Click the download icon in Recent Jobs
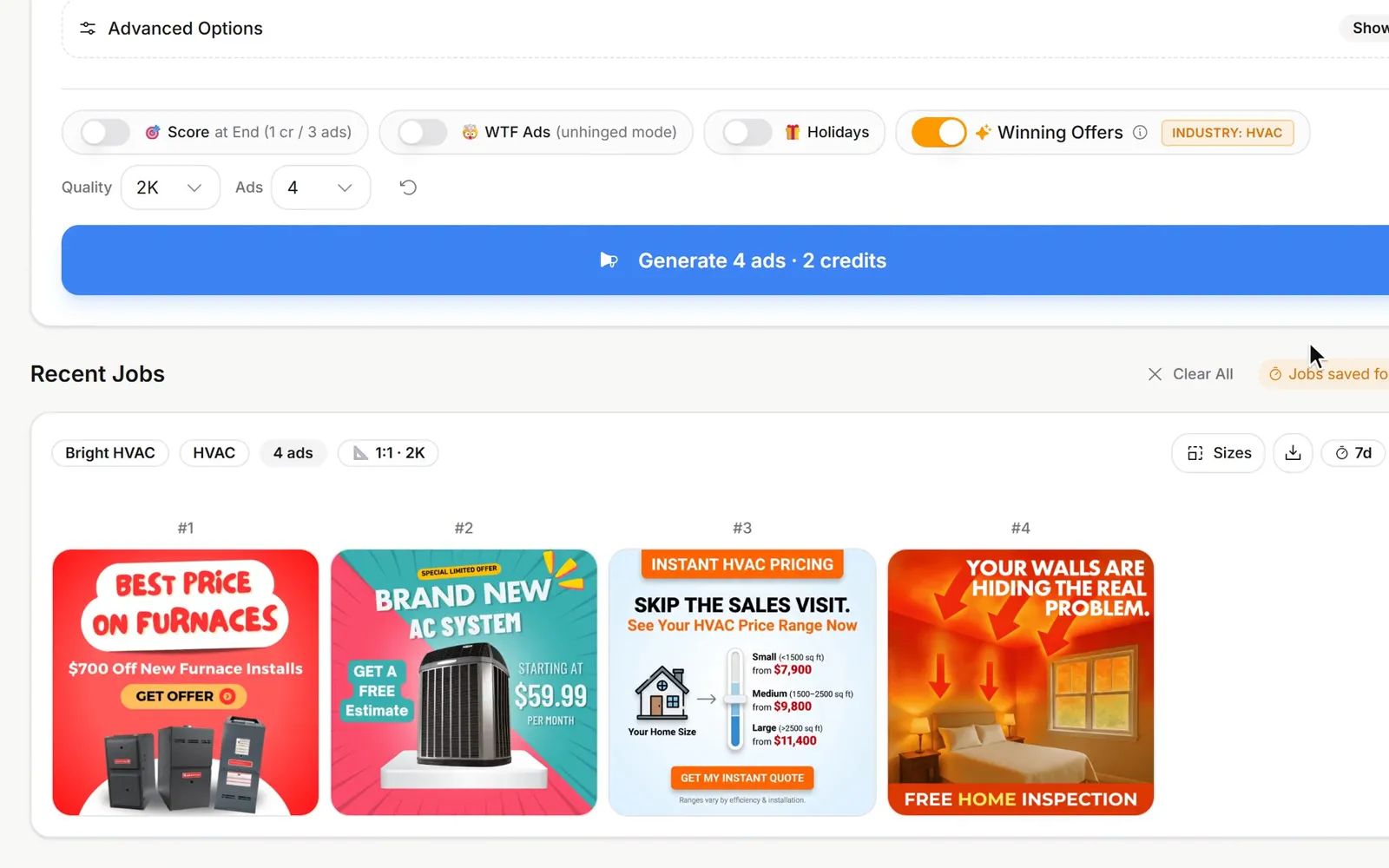 coord(1293,453)
